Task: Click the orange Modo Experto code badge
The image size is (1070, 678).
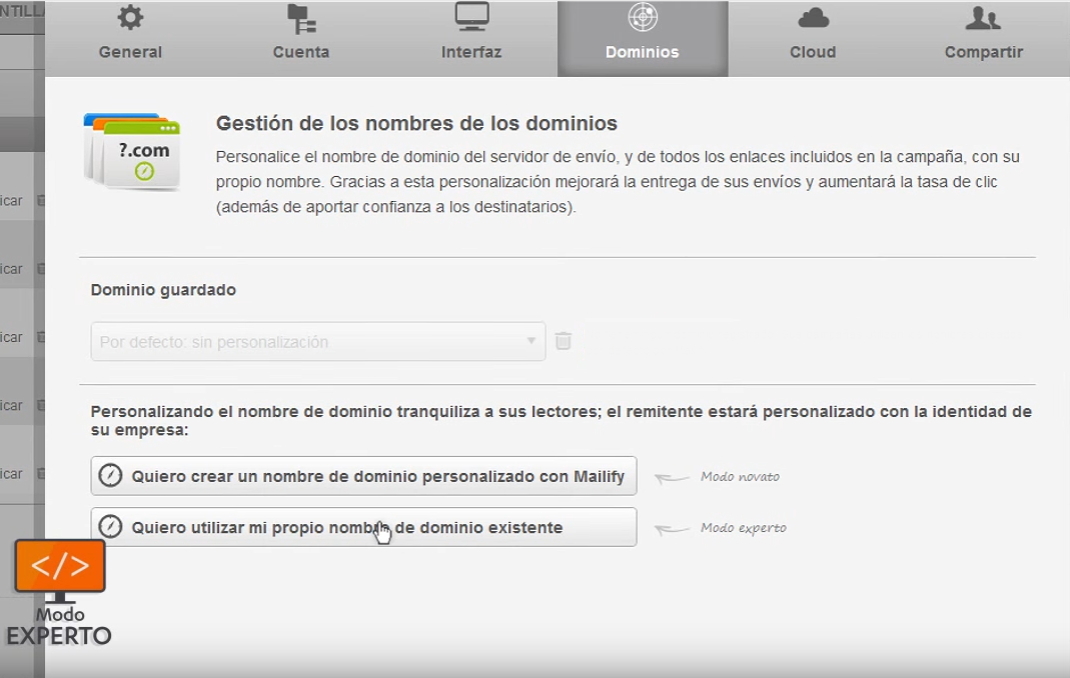Action: point(60,566)
